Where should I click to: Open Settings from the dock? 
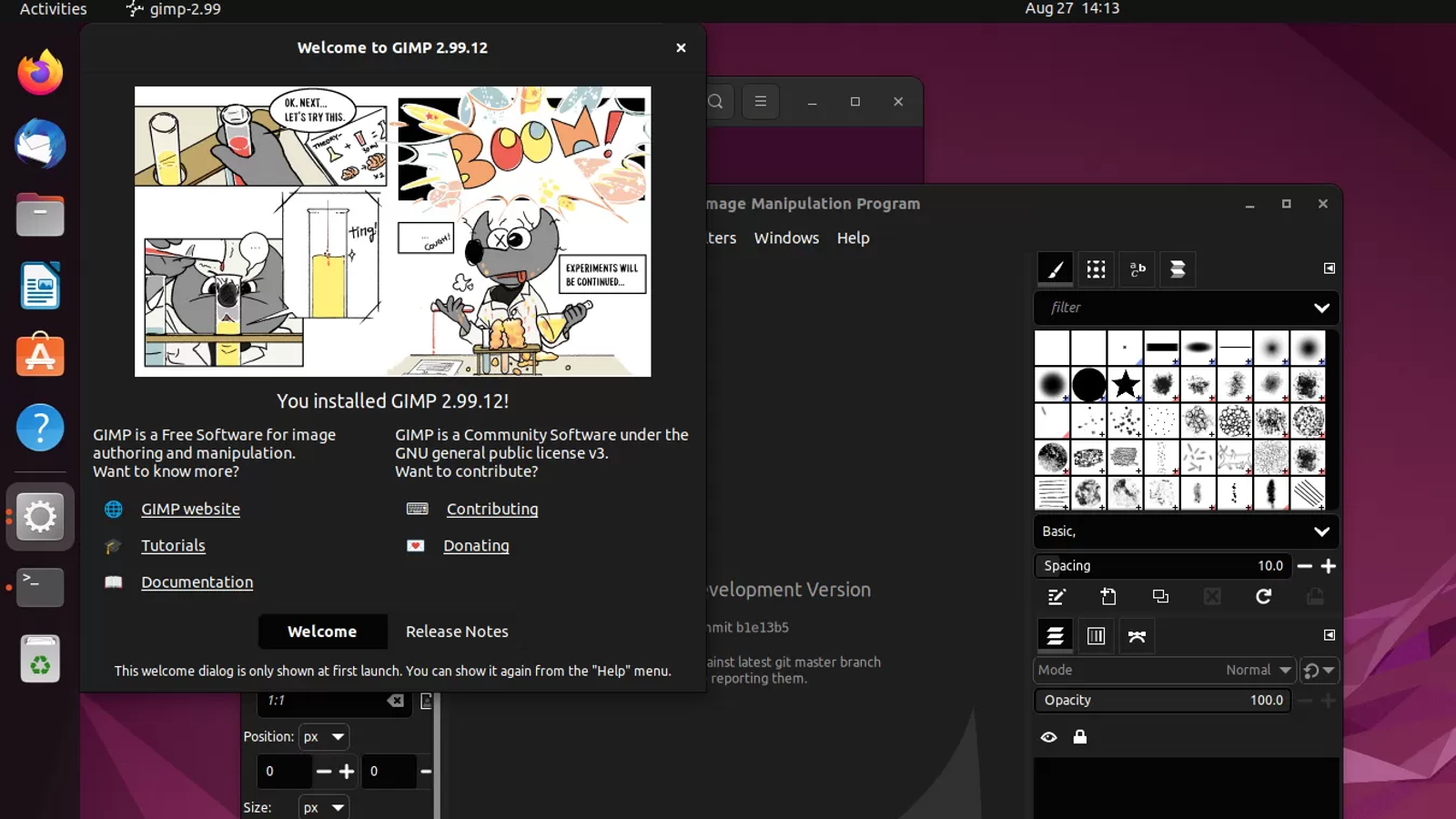coord(40,517)
